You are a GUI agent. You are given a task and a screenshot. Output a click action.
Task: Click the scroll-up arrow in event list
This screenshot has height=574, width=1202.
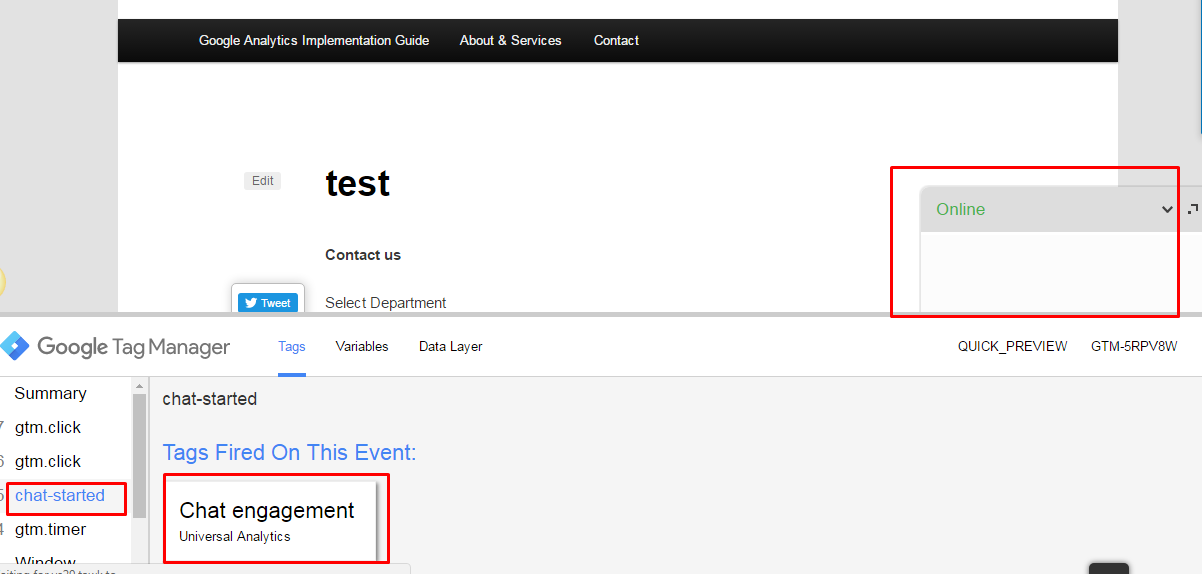pyautogui.click(x=140, y=385)
